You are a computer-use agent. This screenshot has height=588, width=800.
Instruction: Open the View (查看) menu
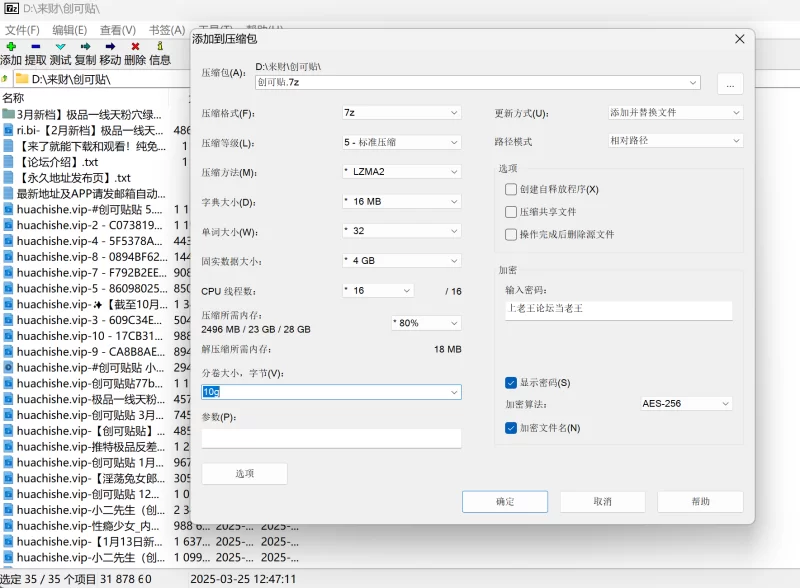pyautogui.click(x=117, y=30)
